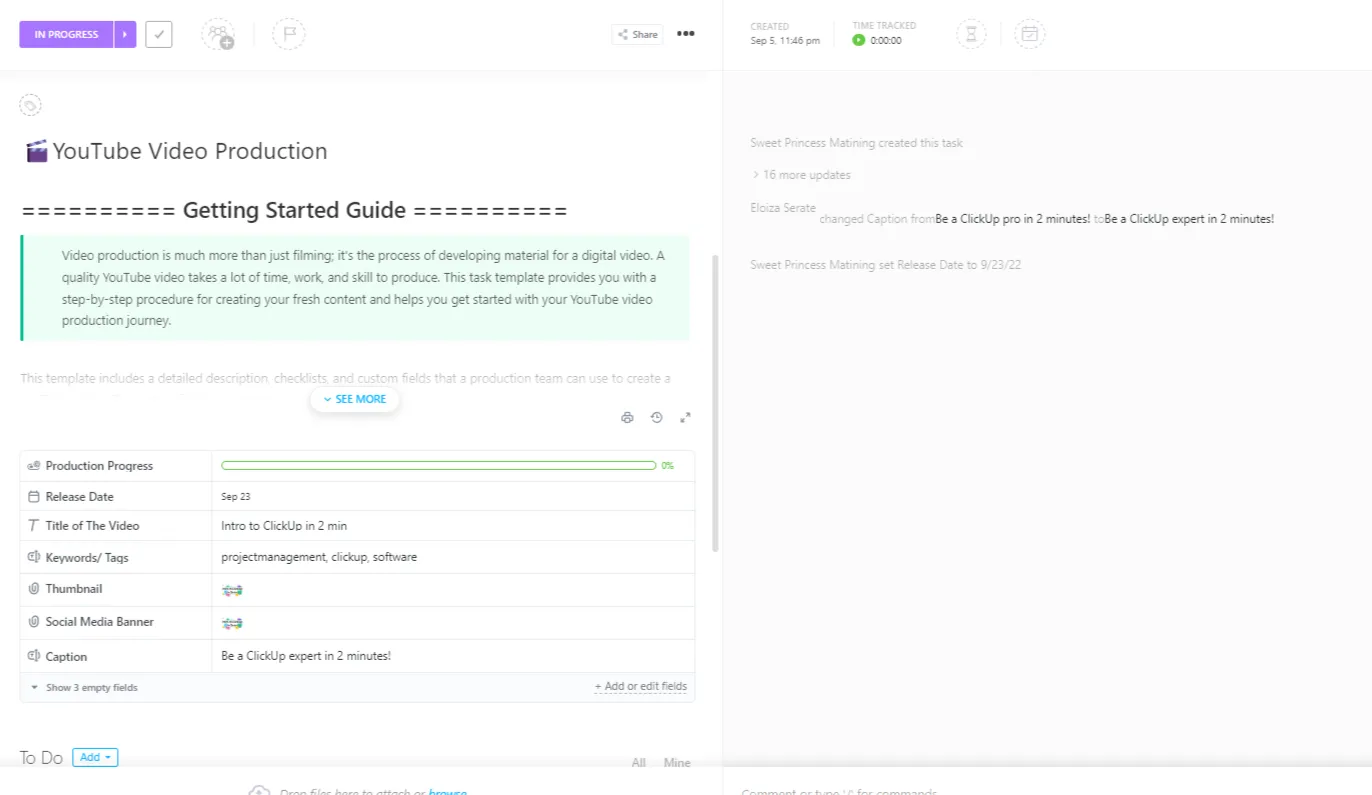Add tags using the tag icon

pos(30,105)
